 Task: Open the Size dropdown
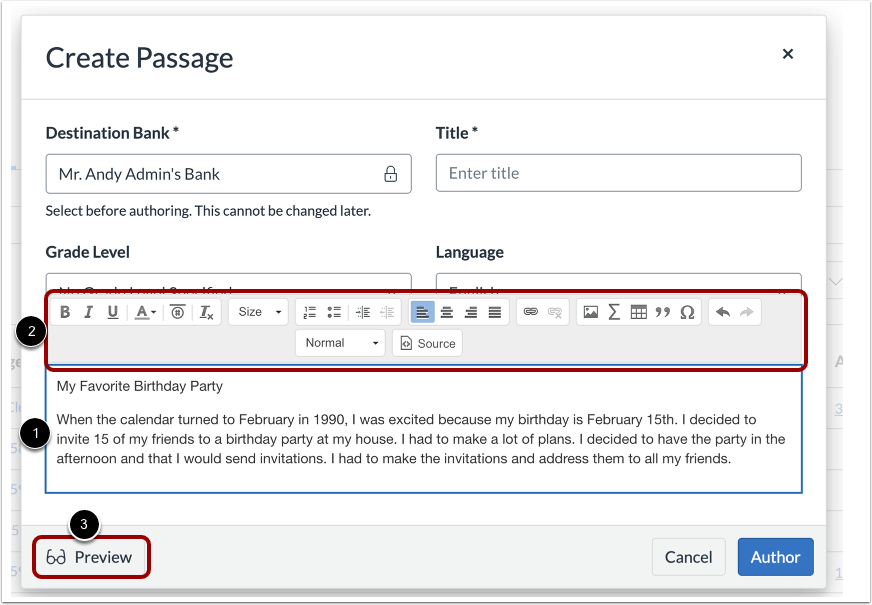coord(258,311)
